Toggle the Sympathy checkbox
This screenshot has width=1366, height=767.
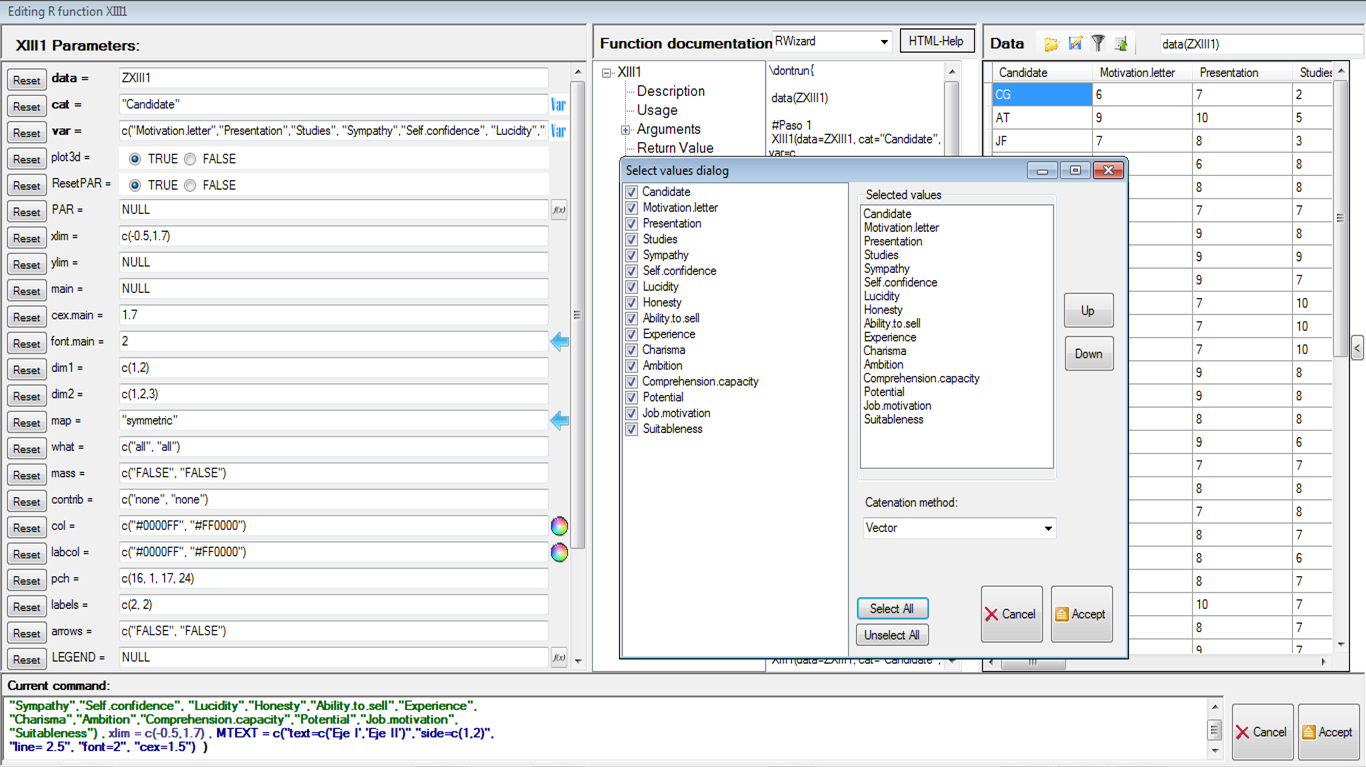pos(631,255)
